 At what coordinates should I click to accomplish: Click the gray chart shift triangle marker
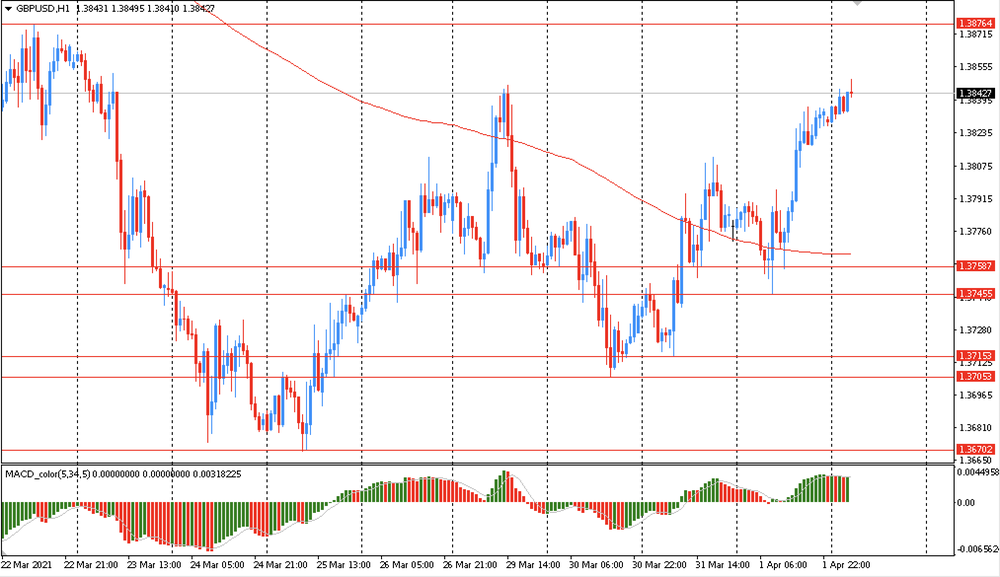pos(857,3)
